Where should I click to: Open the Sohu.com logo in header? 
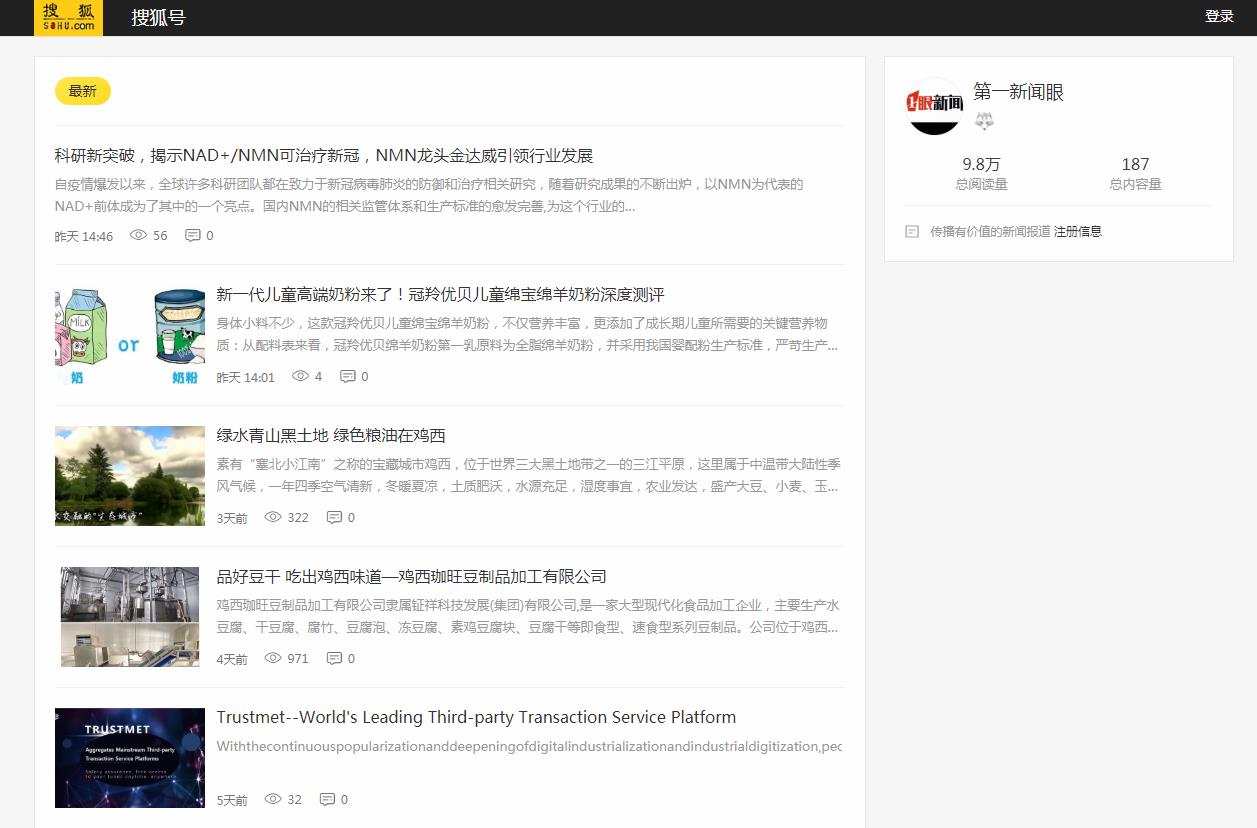68,17
